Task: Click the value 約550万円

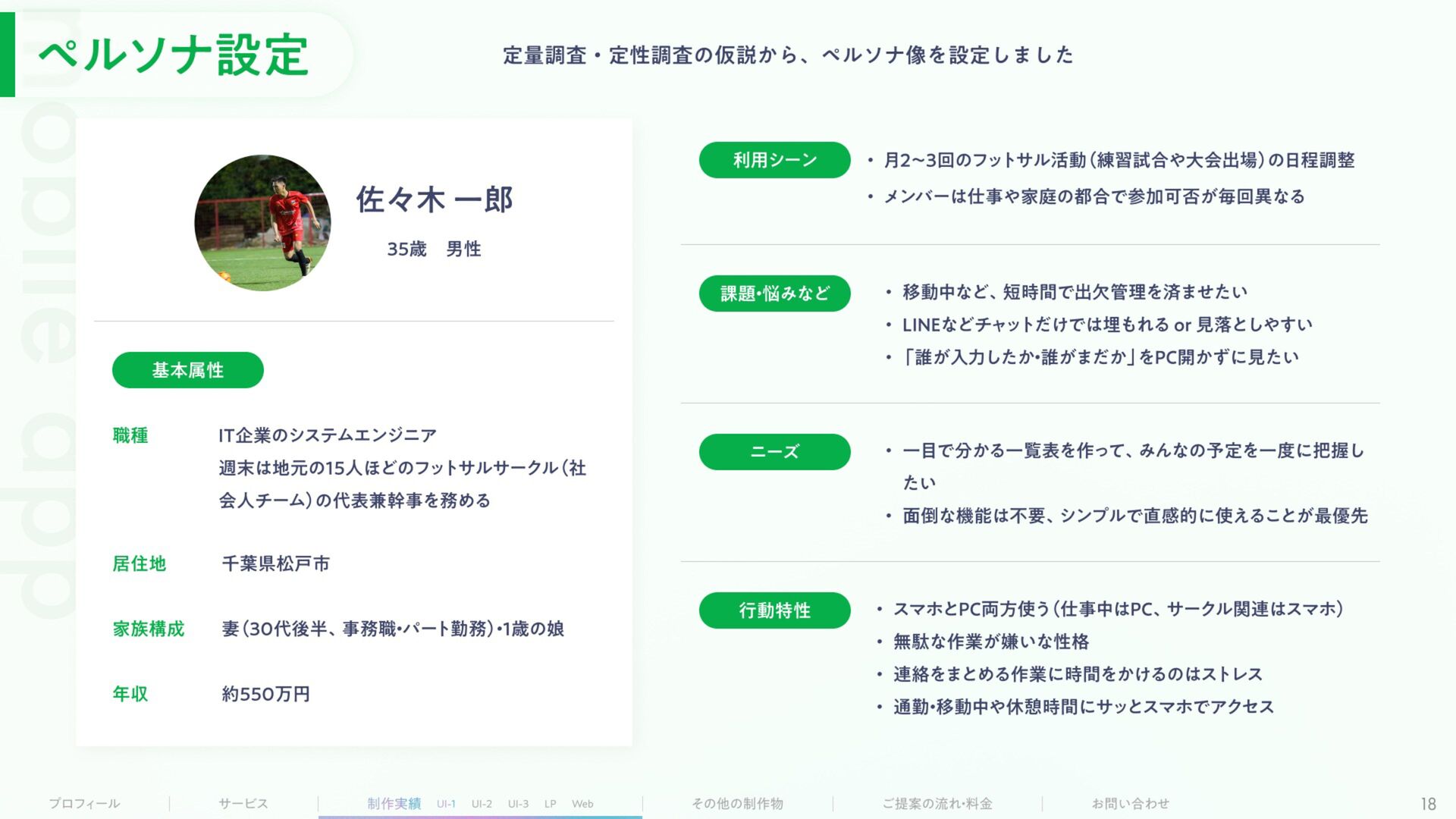Action: pyautogui.click(x=266, y=694)
